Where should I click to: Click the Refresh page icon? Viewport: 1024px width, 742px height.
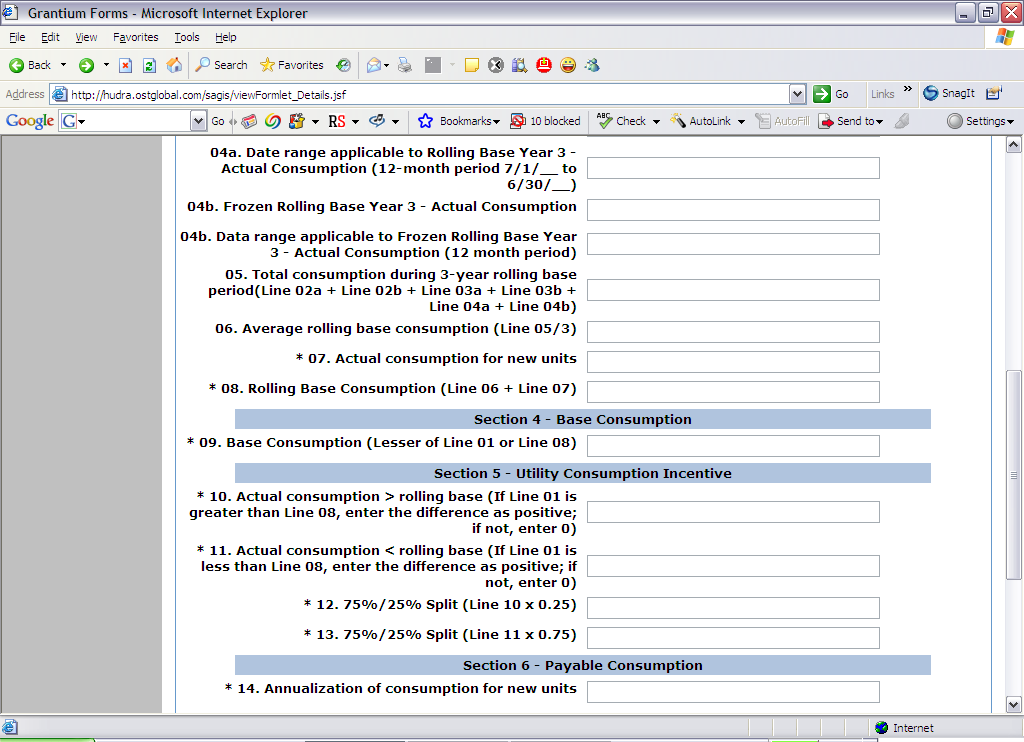(x=149, y=65)
